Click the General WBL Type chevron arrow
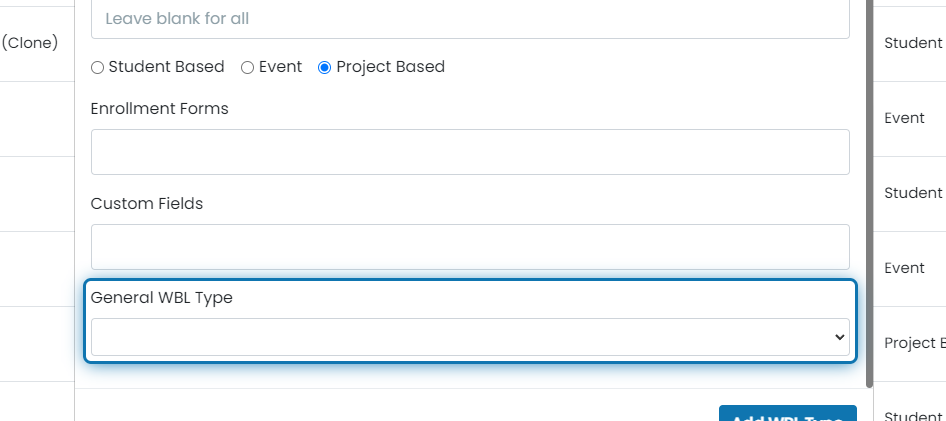946x421 pixels. tap(839, 337)
